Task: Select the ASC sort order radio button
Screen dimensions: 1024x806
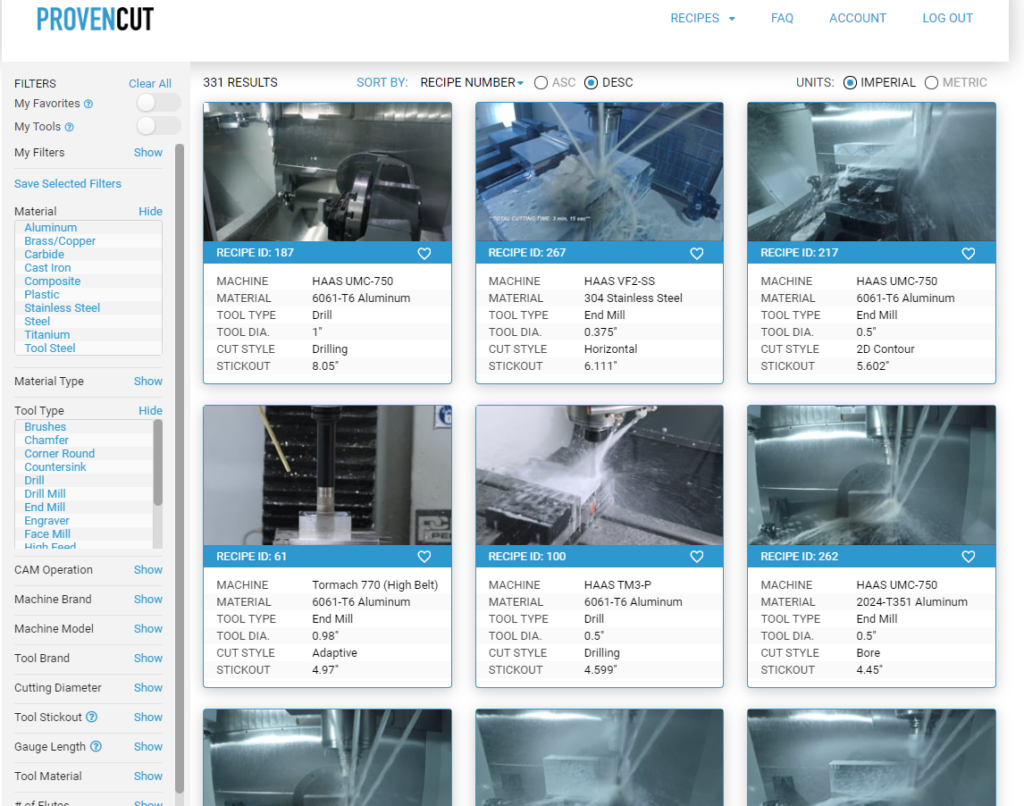Action: pos(540,83)
